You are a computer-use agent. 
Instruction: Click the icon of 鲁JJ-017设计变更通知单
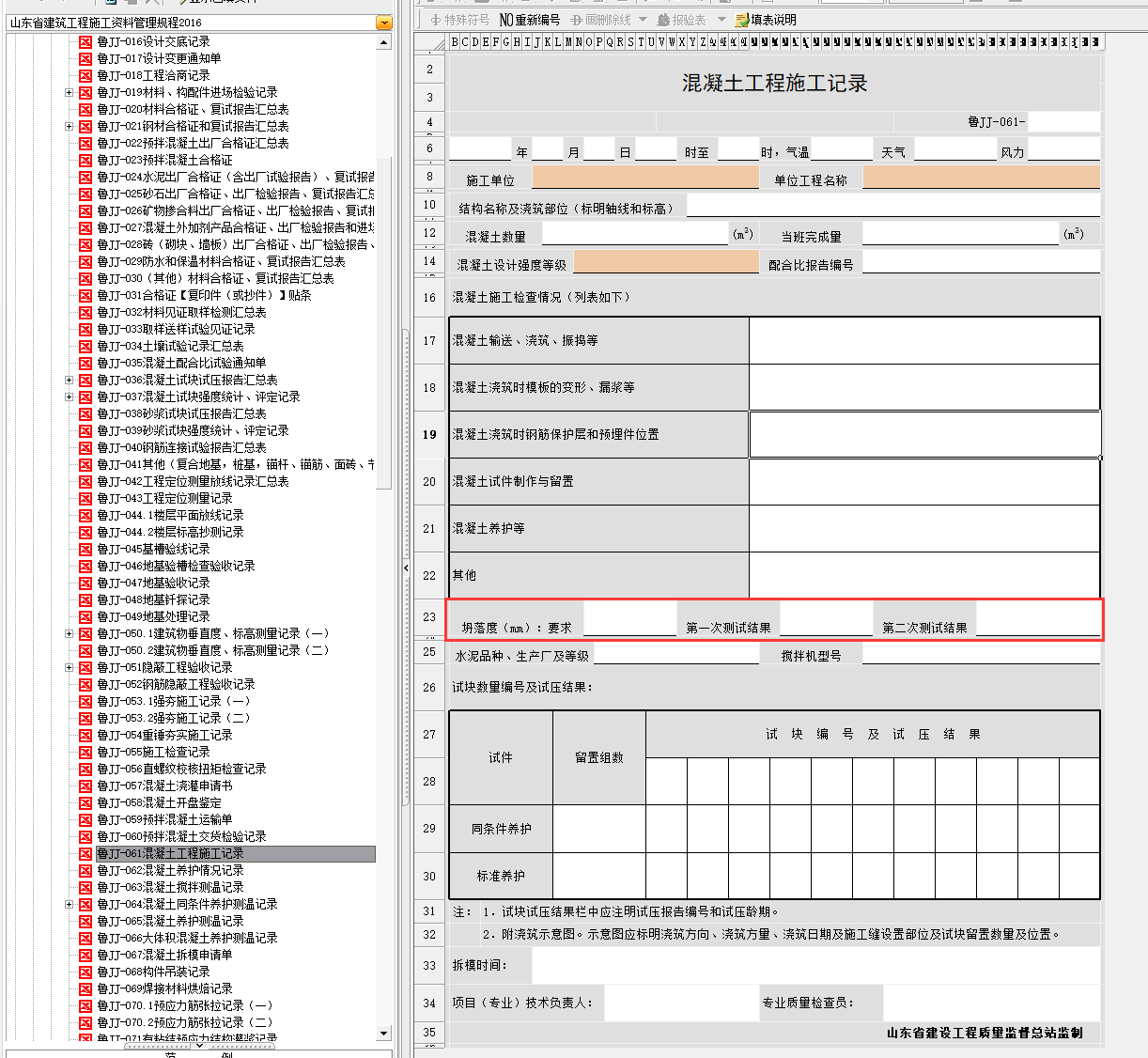85,58
